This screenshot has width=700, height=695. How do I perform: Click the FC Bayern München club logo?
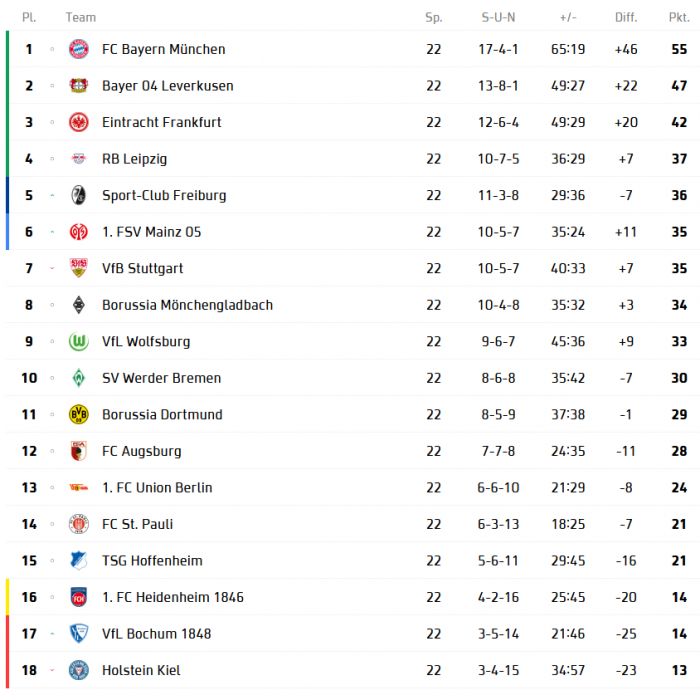(x=79, y=49)
